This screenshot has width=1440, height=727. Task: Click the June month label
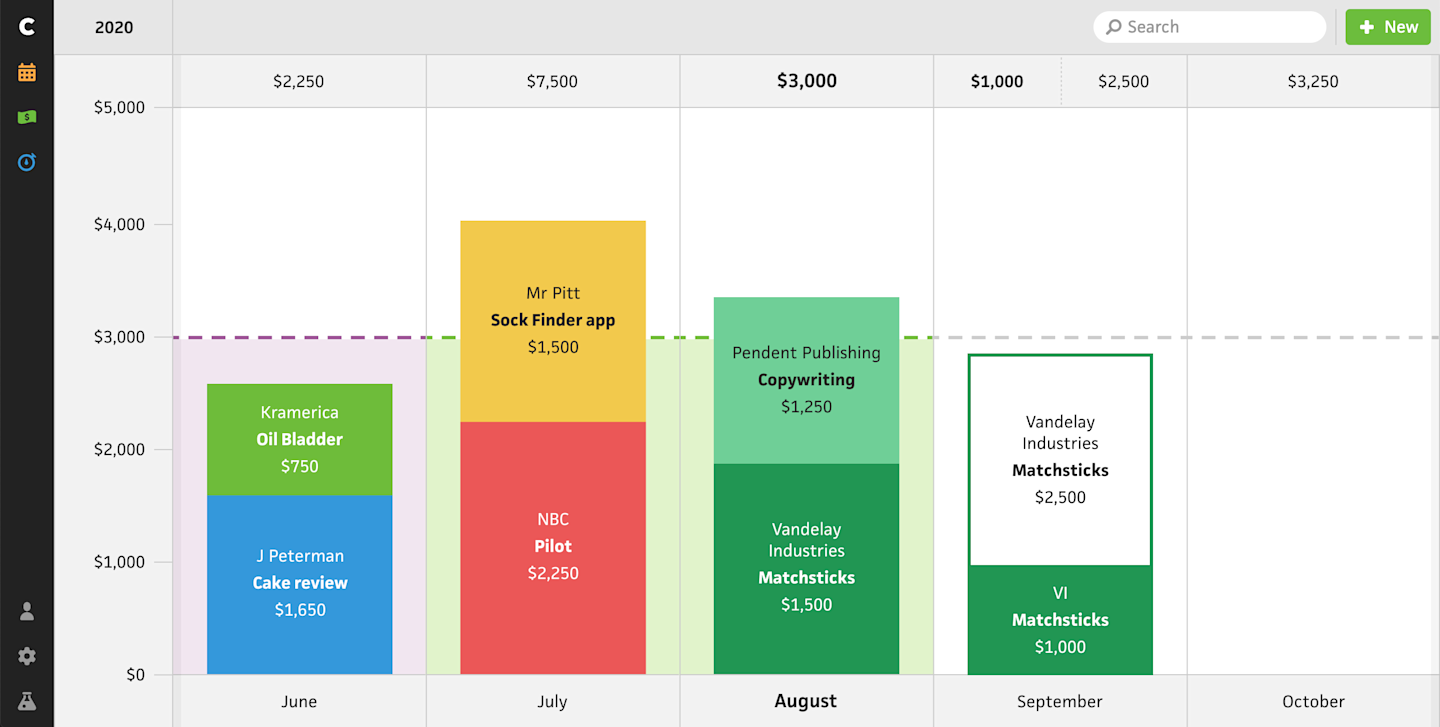pyautogui.click(x=299, y=702)
